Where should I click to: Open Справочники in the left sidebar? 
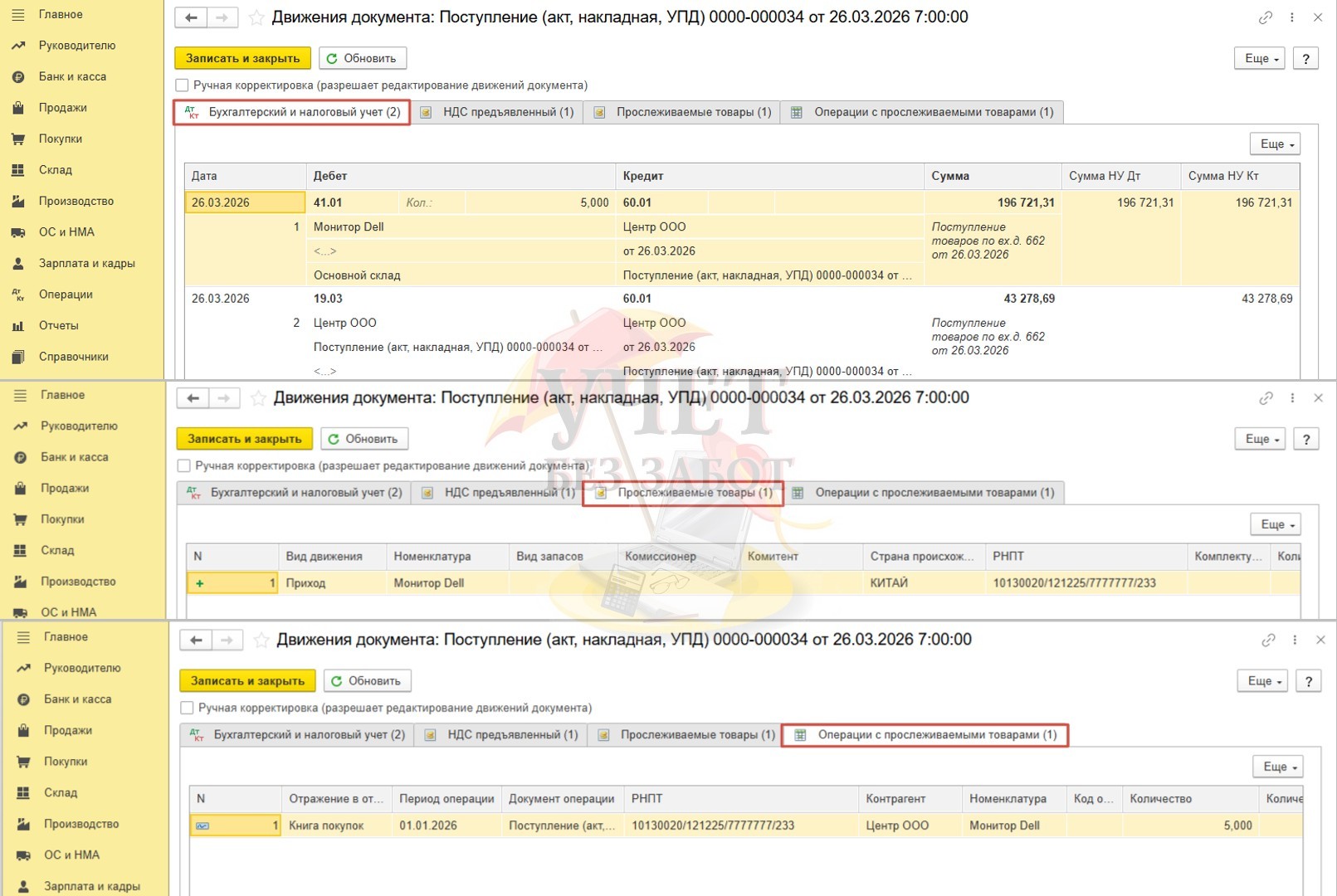pos(73,357)
